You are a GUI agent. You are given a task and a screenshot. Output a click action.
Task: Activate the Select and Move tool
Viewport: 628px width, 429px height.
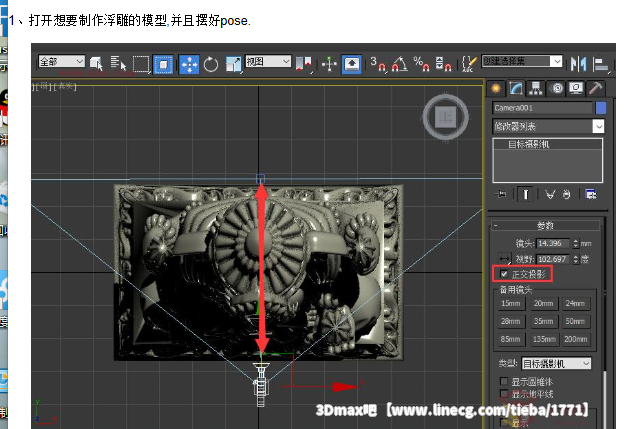coord(189,64)
